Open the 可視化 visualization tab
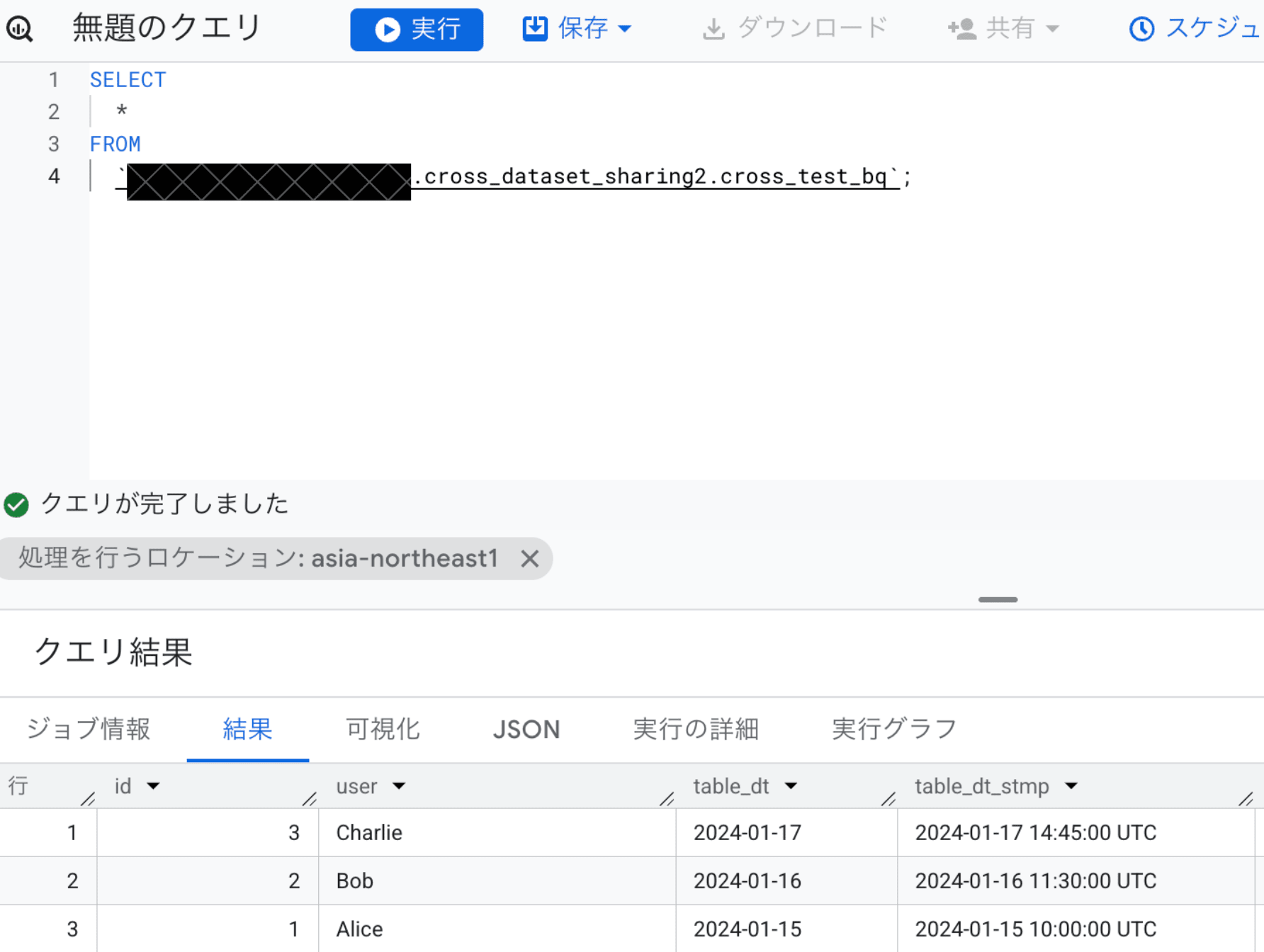 381,729
